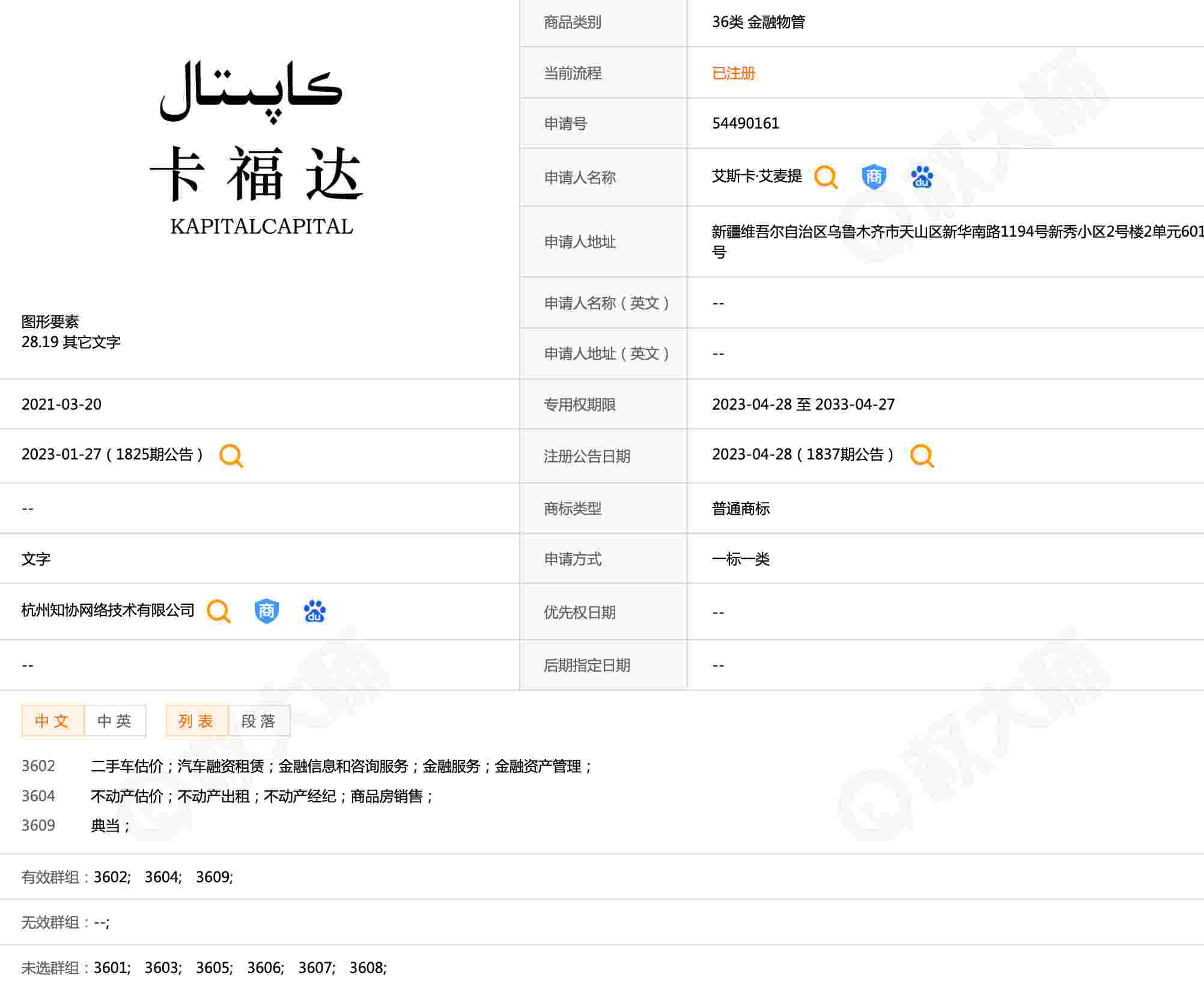Viewport: 1204px width, 985px height.
Task: Click application number 54490161
Action: (745, 124)
